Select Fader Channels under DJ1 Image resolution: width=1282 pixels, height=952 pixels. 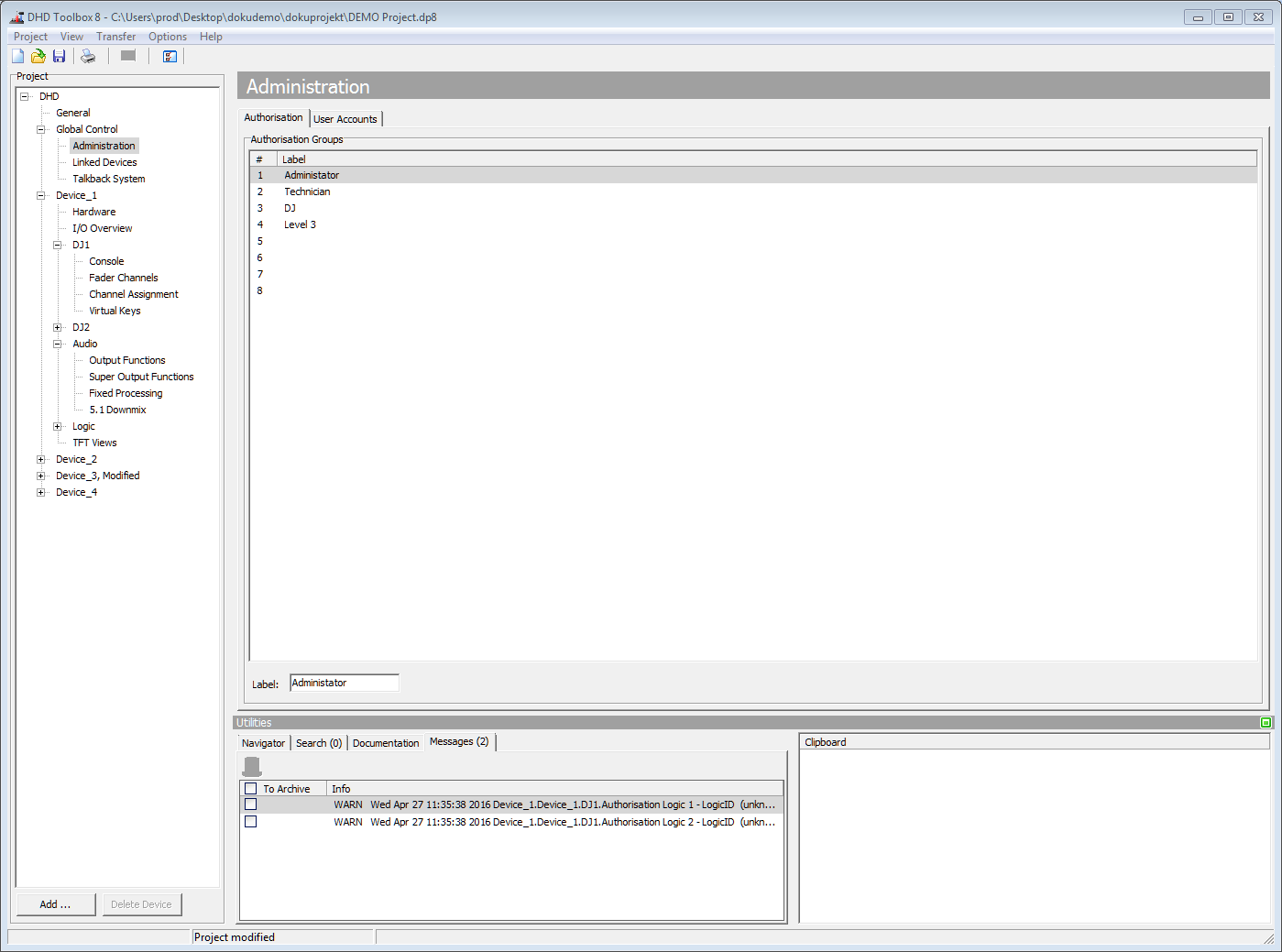[x=123, y=277]
